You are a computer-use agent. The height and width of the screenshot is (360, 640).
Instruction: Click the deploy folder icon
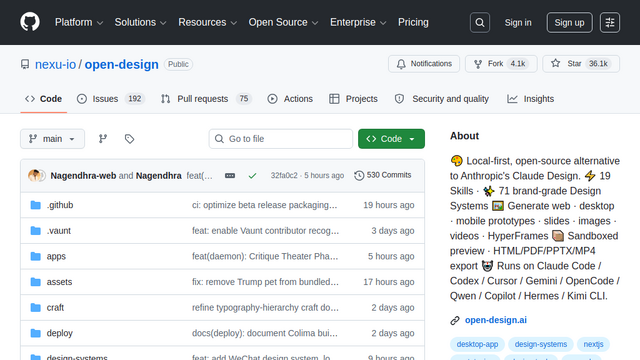pos(36,333)
